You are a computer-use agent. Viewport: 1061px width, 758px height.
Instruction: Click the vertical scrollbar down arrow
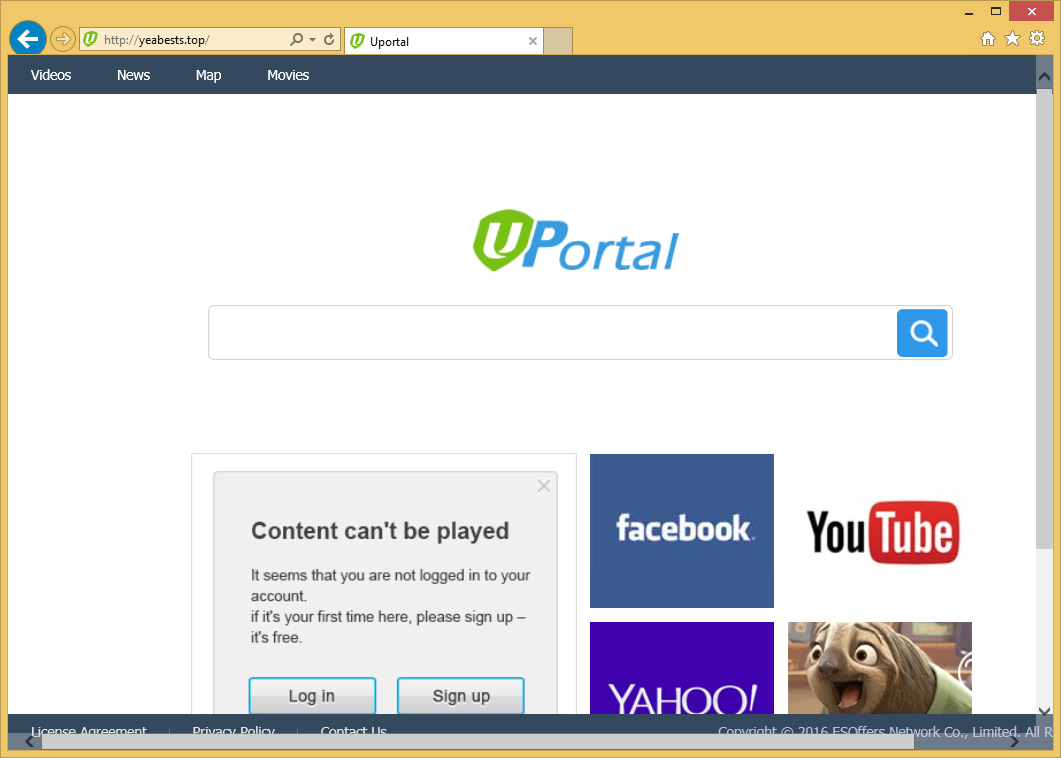pyautogui.click(x=1044, y=710)
